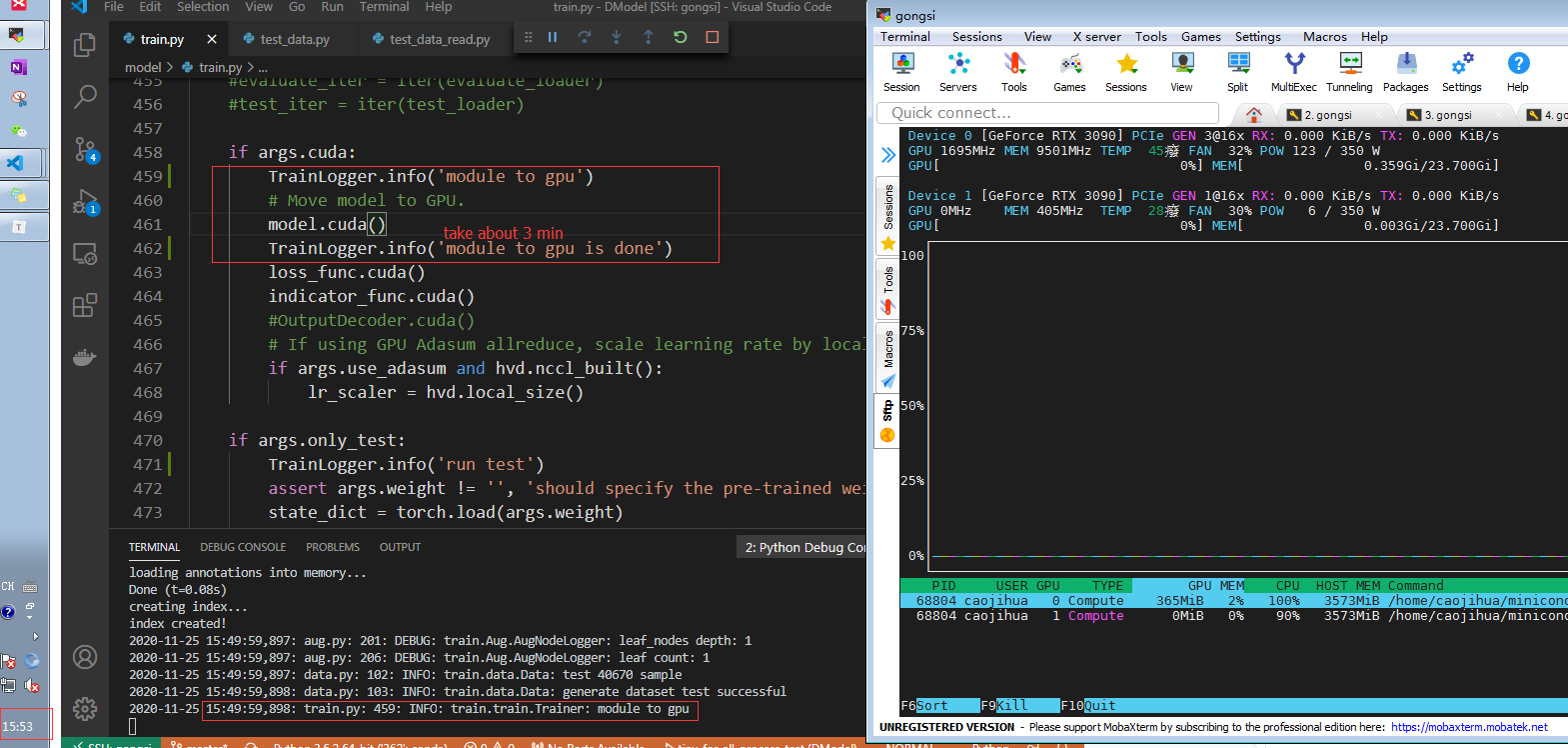Screen dimensions: 1568x748
Task: Open the OUTPUT panel tab
Action: (400, 547)
